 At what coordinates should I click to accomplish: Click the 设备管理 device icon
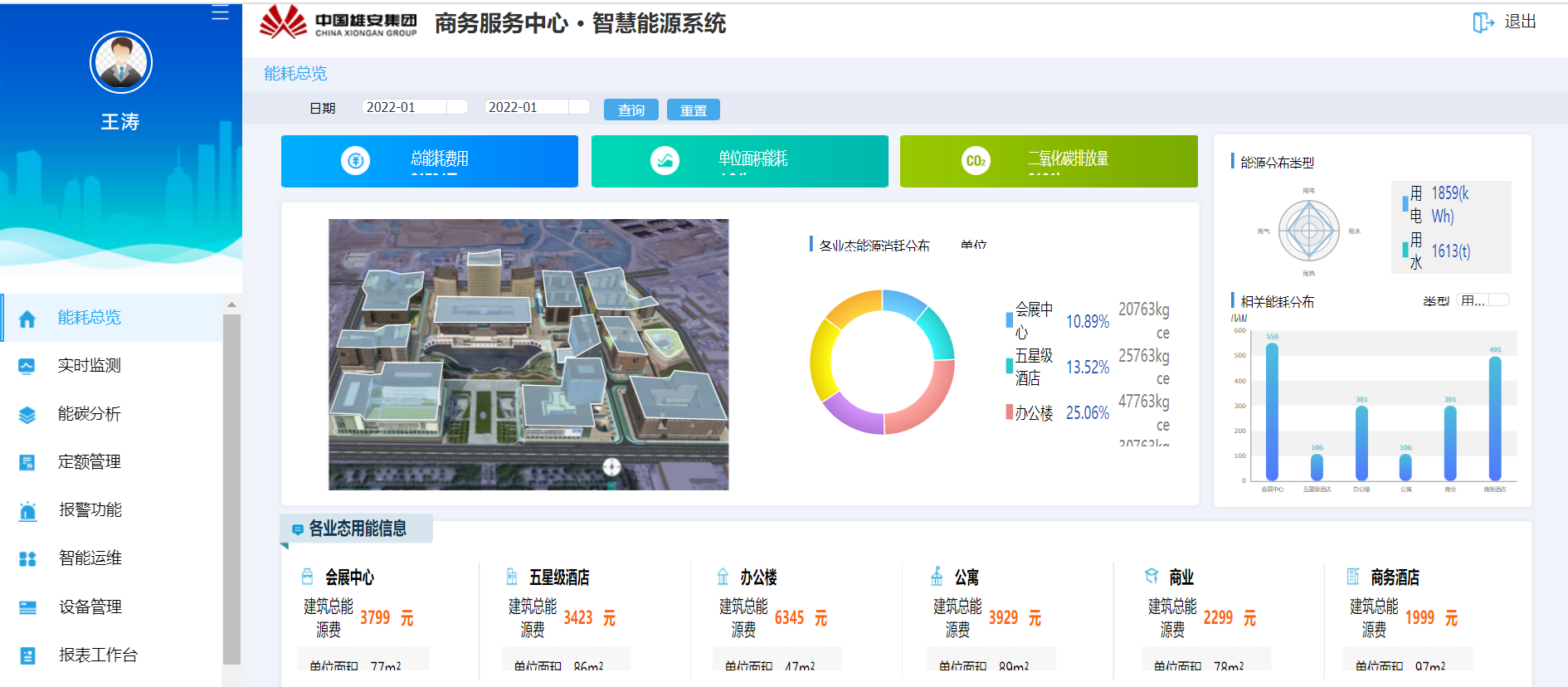pos(27,607)
